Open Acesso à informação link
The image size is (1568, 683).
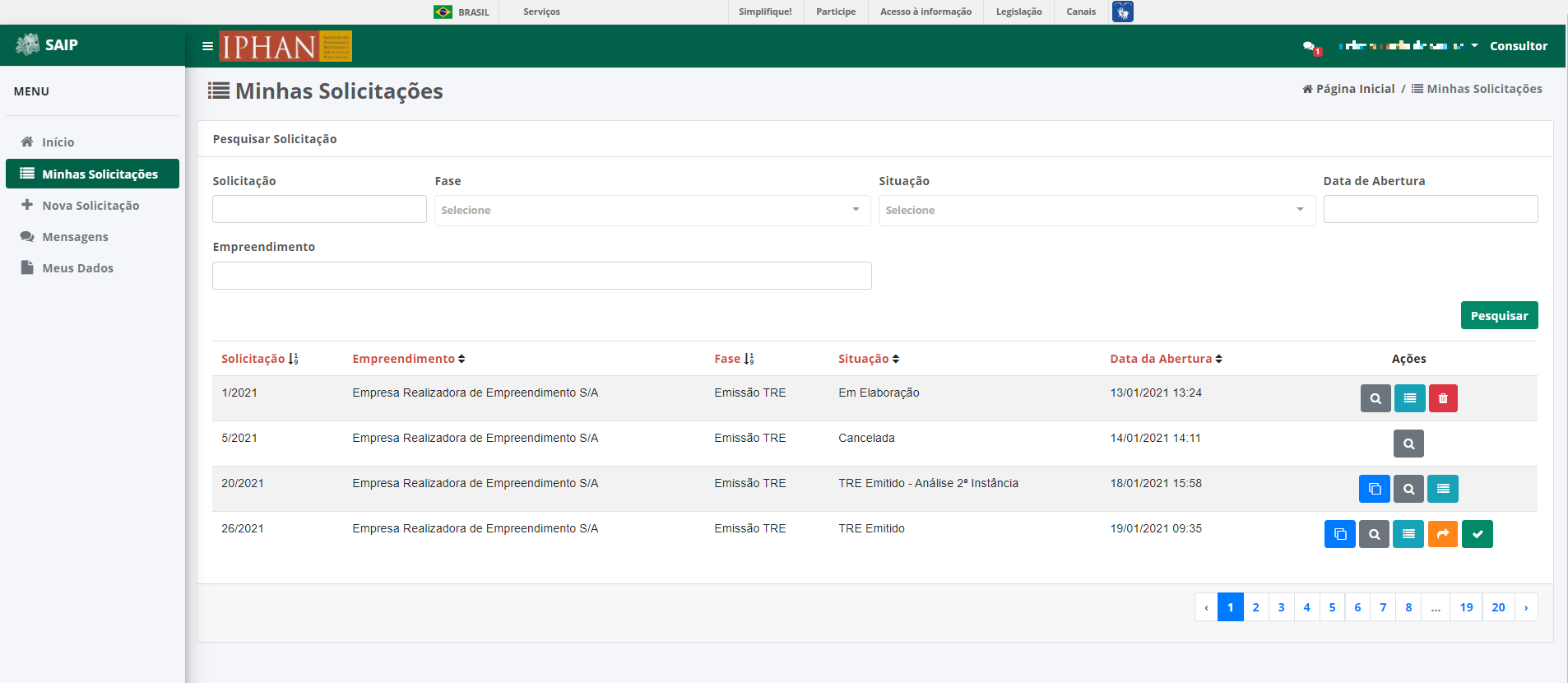click(925, 12)
